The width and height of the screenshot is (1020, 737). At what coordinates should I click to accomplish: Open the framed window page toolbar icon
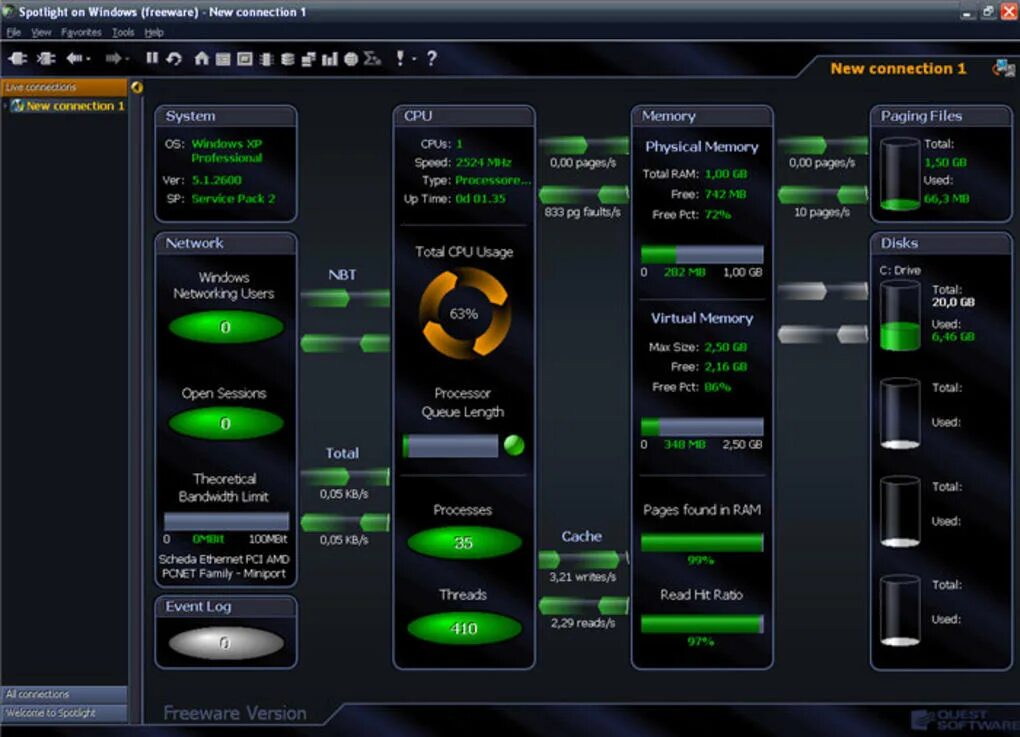(245, 59)
